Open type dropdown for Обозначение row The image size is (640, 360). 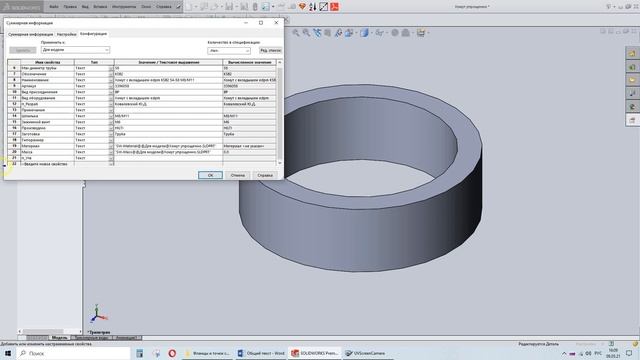coord(111,74)
